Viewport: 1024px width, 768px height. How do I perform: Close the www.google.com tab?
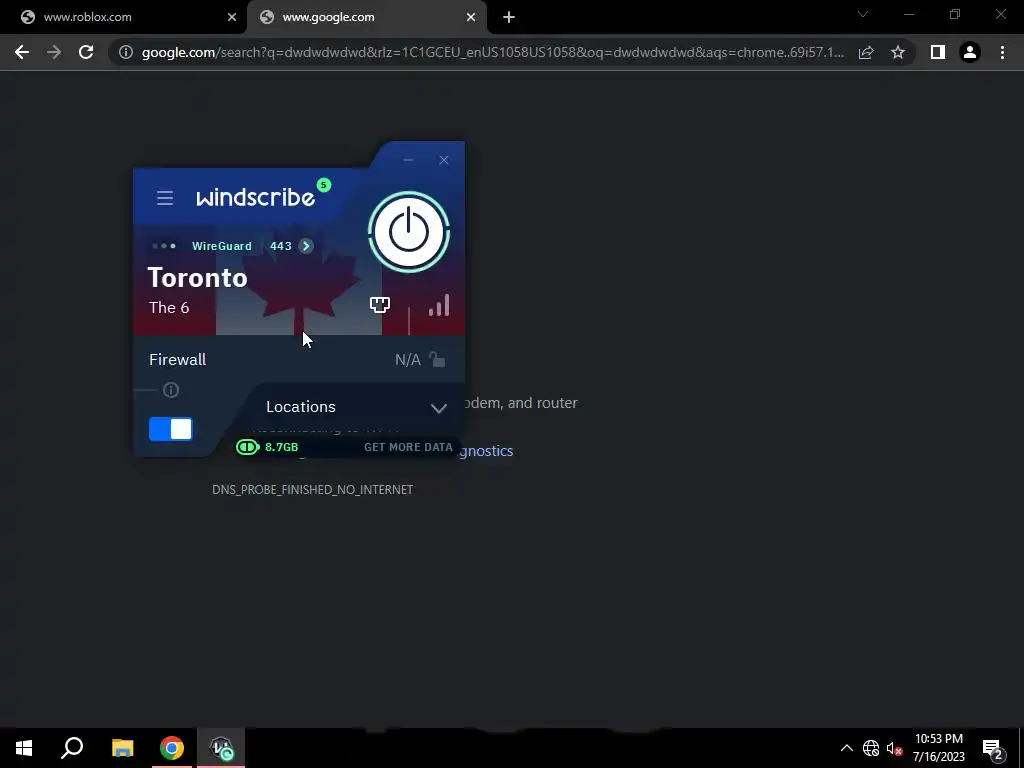coord(471,17)
